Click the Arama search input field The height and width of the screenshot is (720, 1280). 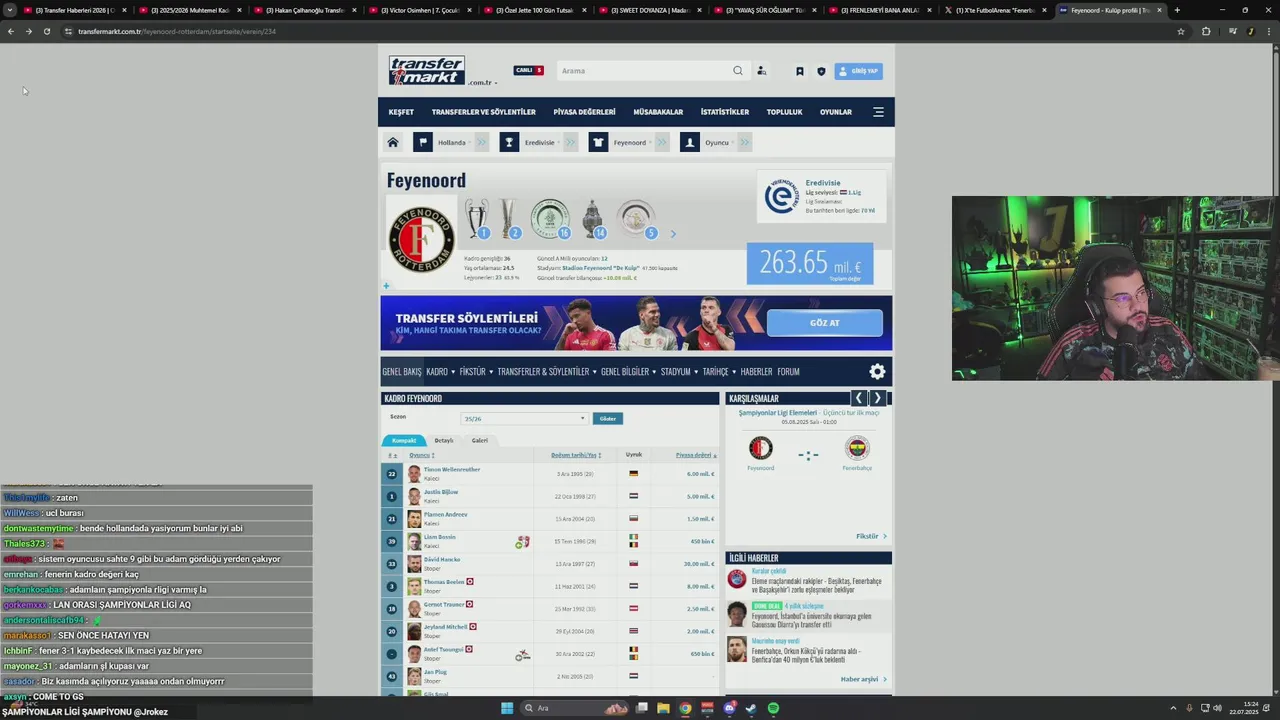[x=644, y=71]
